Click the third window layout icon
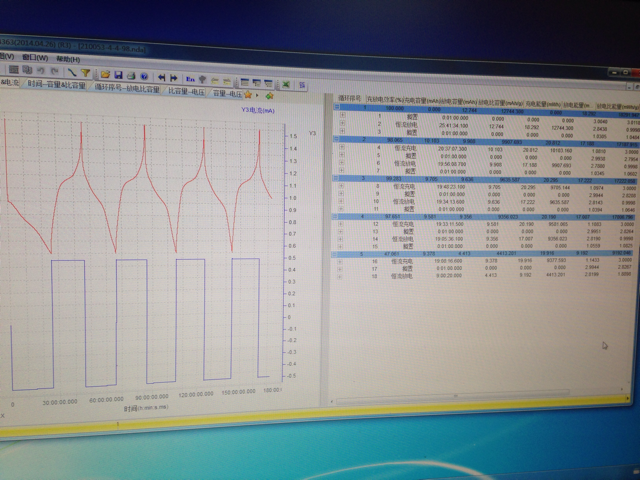This screenshot has width=640, height=480. 268,83
